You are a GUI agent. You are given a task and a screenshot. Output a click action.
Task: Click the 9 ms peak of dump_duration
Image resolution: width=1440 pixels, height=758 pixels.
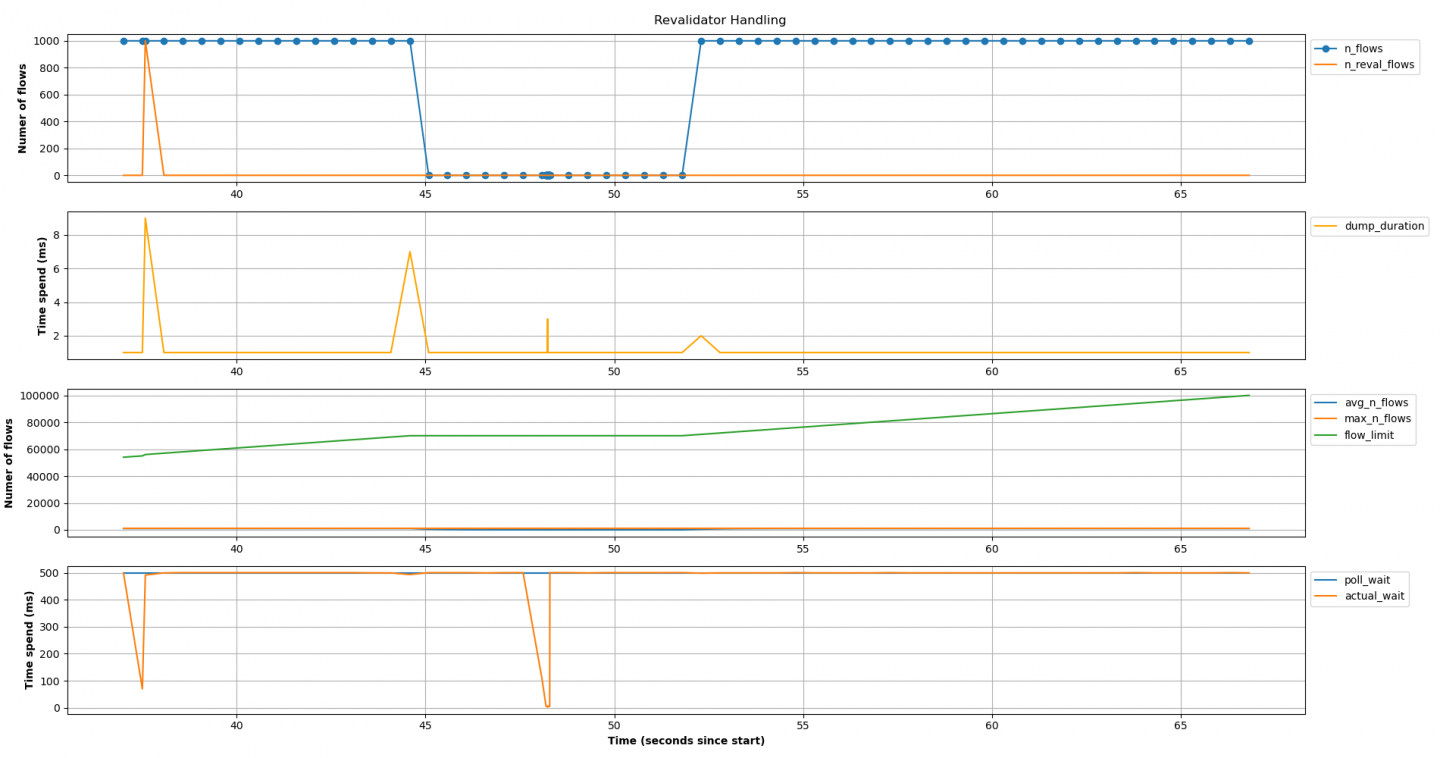(145, 218)
